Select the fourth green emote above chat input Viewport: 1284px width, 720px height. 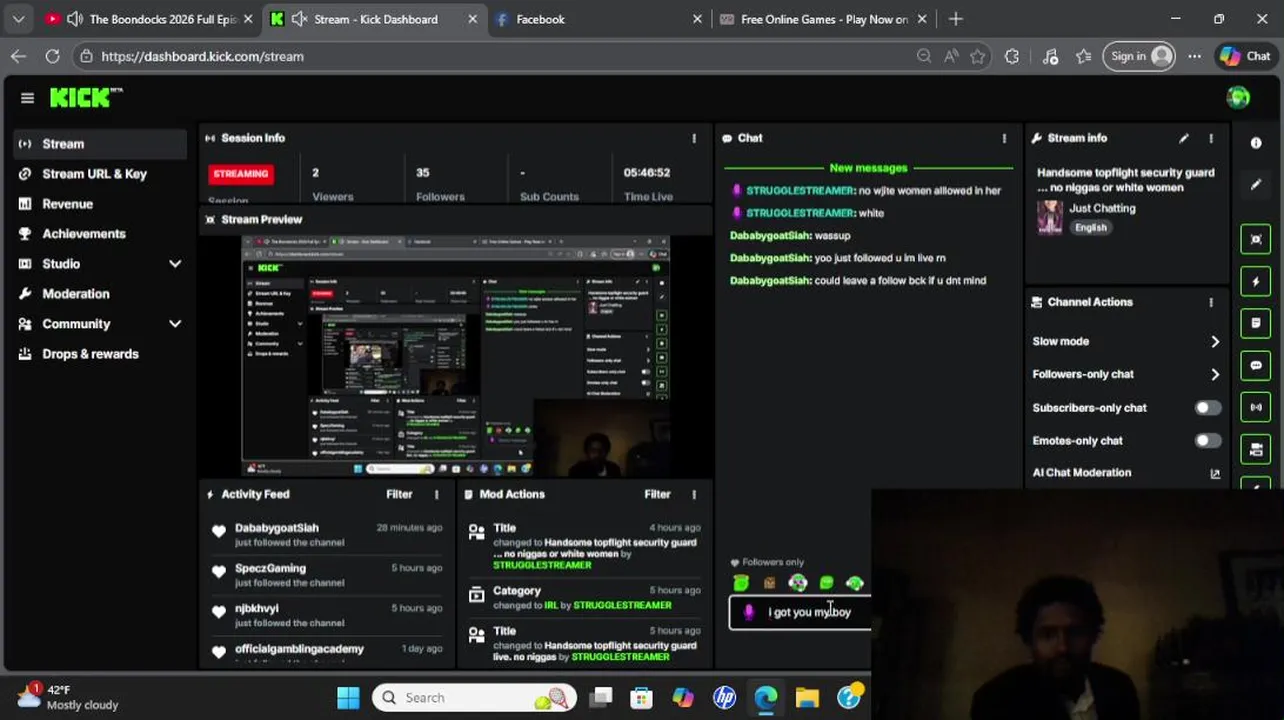tap(827, 583)
